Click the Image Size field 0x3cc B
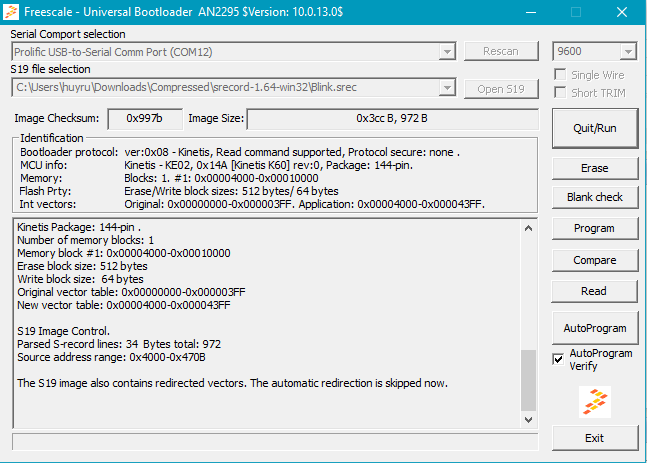 (x=392, y=119)
